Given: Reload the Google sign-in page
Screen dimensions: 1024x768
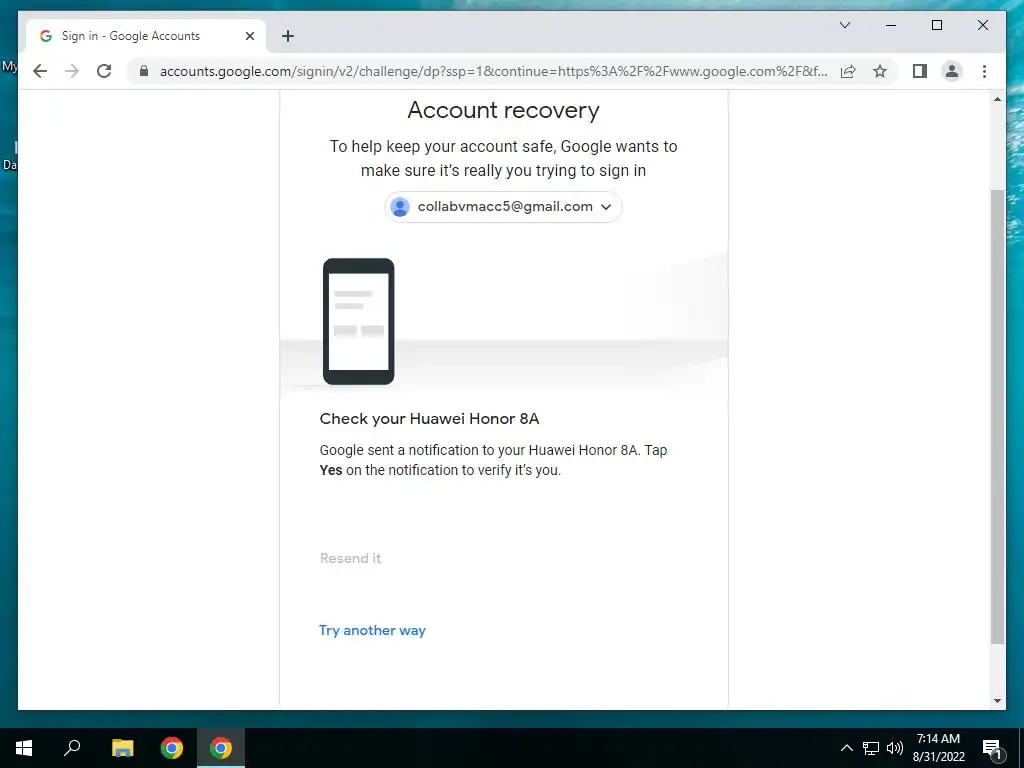Looking at the screenshot, I should [x=104, y=71].
